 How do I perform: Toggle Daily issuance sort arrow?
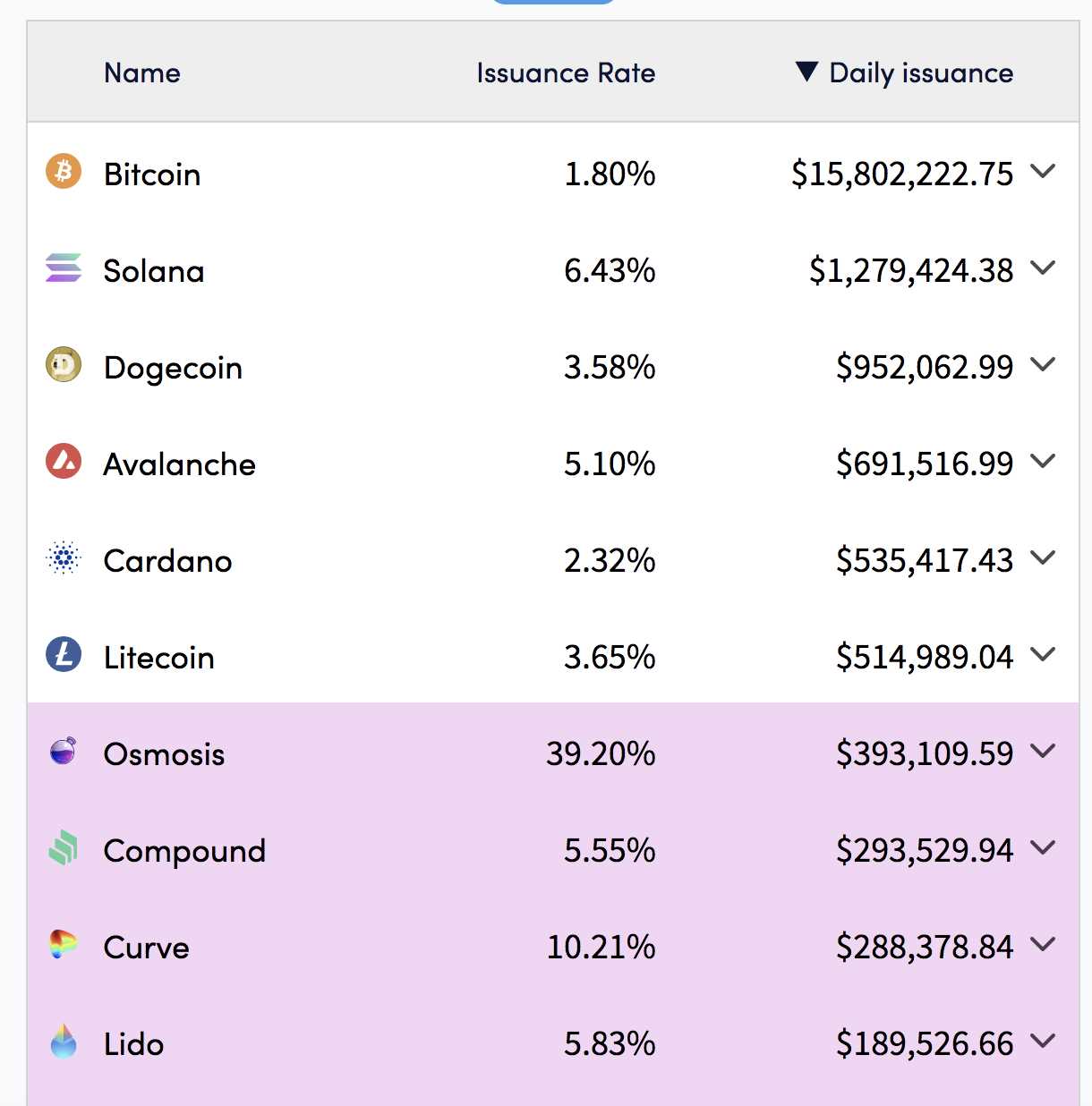[x=806, y=72]
